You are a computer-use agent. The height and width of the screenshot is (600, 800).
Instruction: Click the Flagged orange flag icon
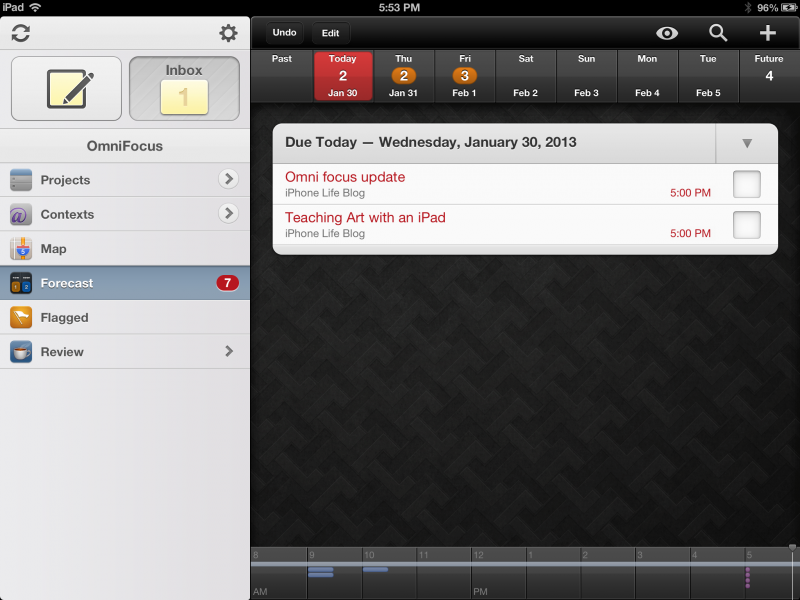pyautogui.click(x=21, y=317)
